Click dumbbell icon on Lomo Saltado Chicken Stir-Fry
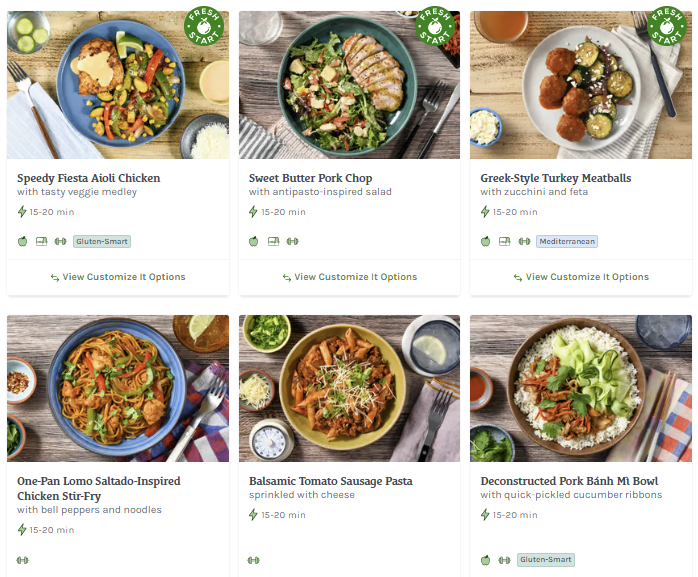Screen dimensions: 698x577 coord(23,560)
